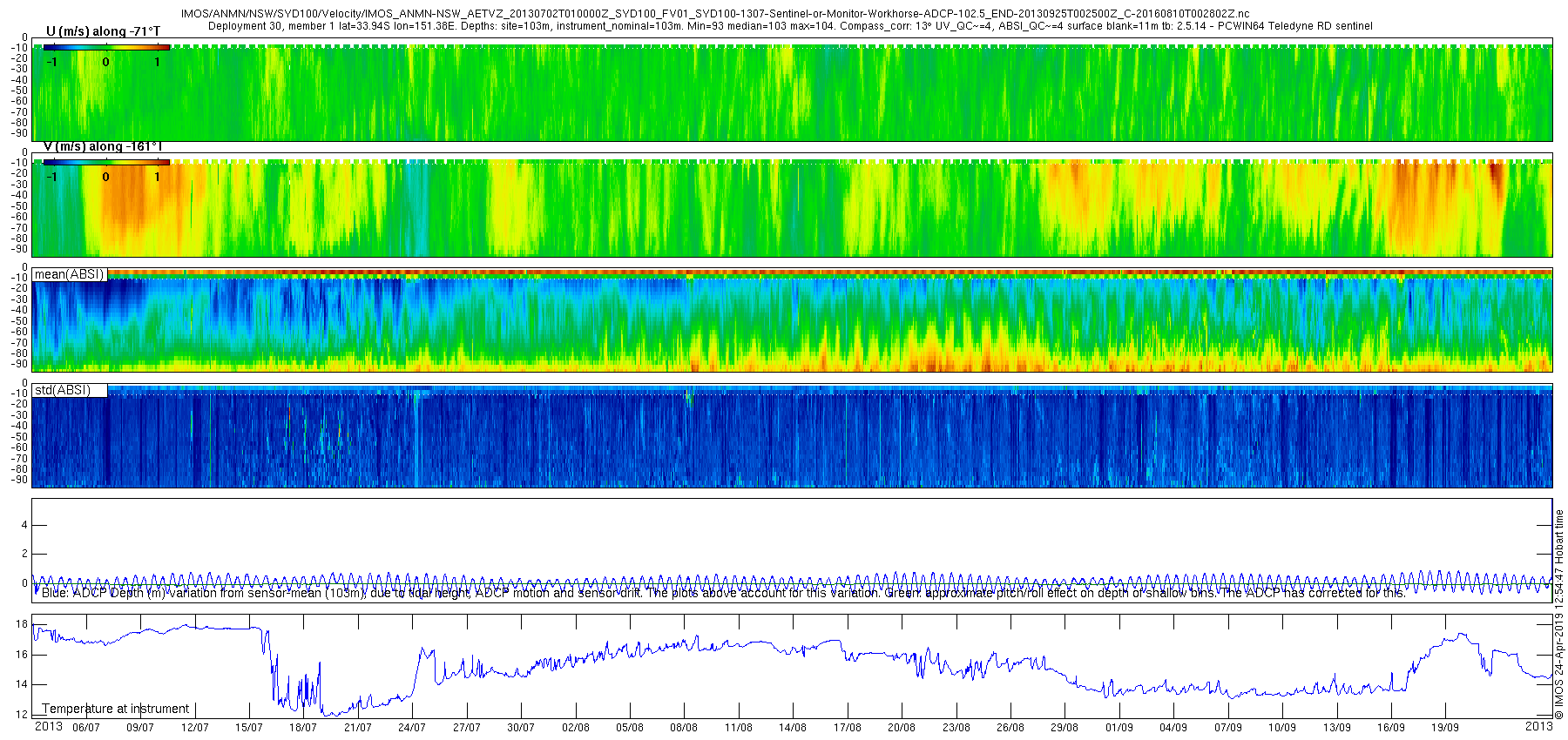Click the 'Deployment 30' metadata line
Viewport: 1568px width, 740px height.
790,26
